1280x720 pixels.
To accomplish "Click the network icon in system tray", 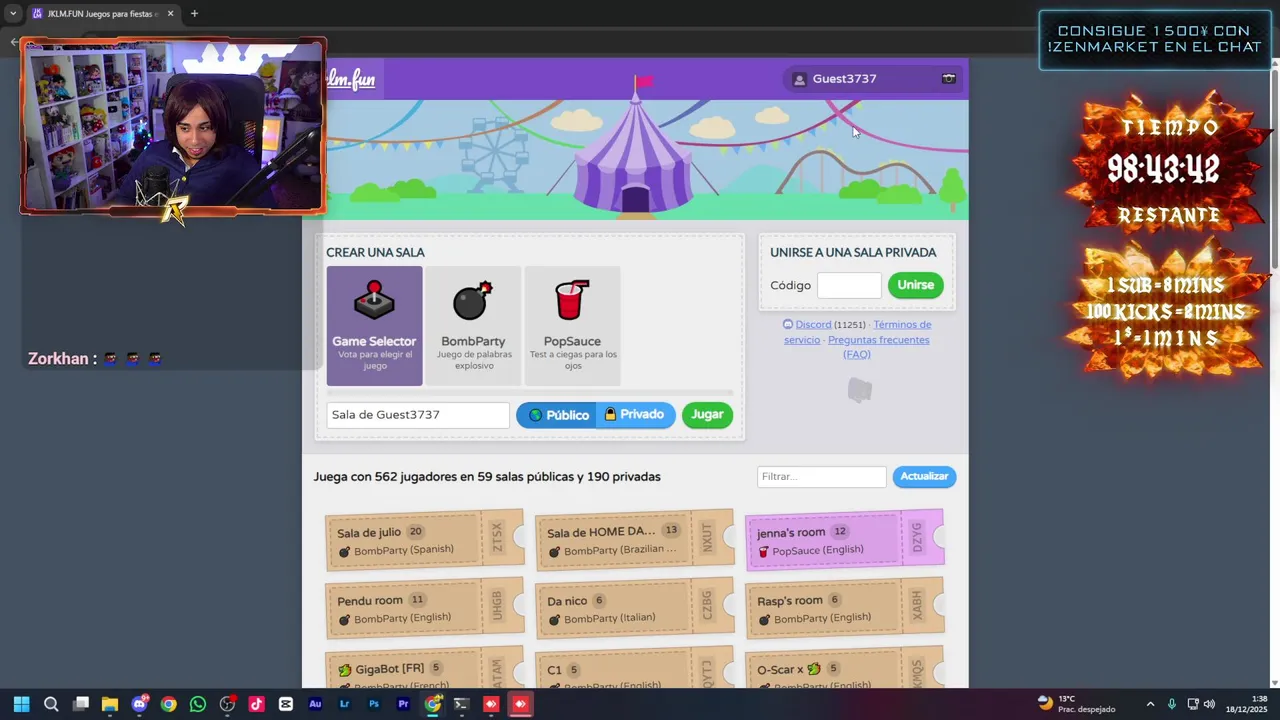I will click(1192, 704).
